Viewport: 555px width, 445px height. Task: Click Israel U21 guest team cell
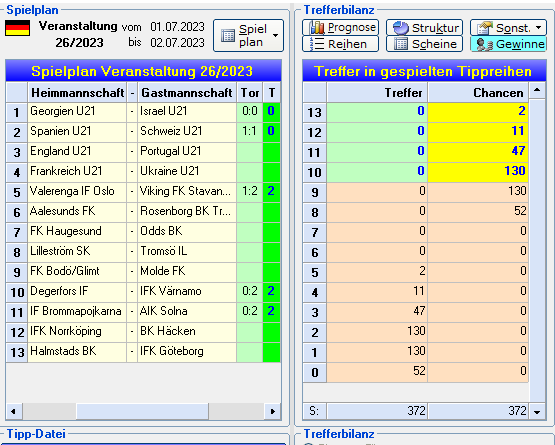(187, 113)
